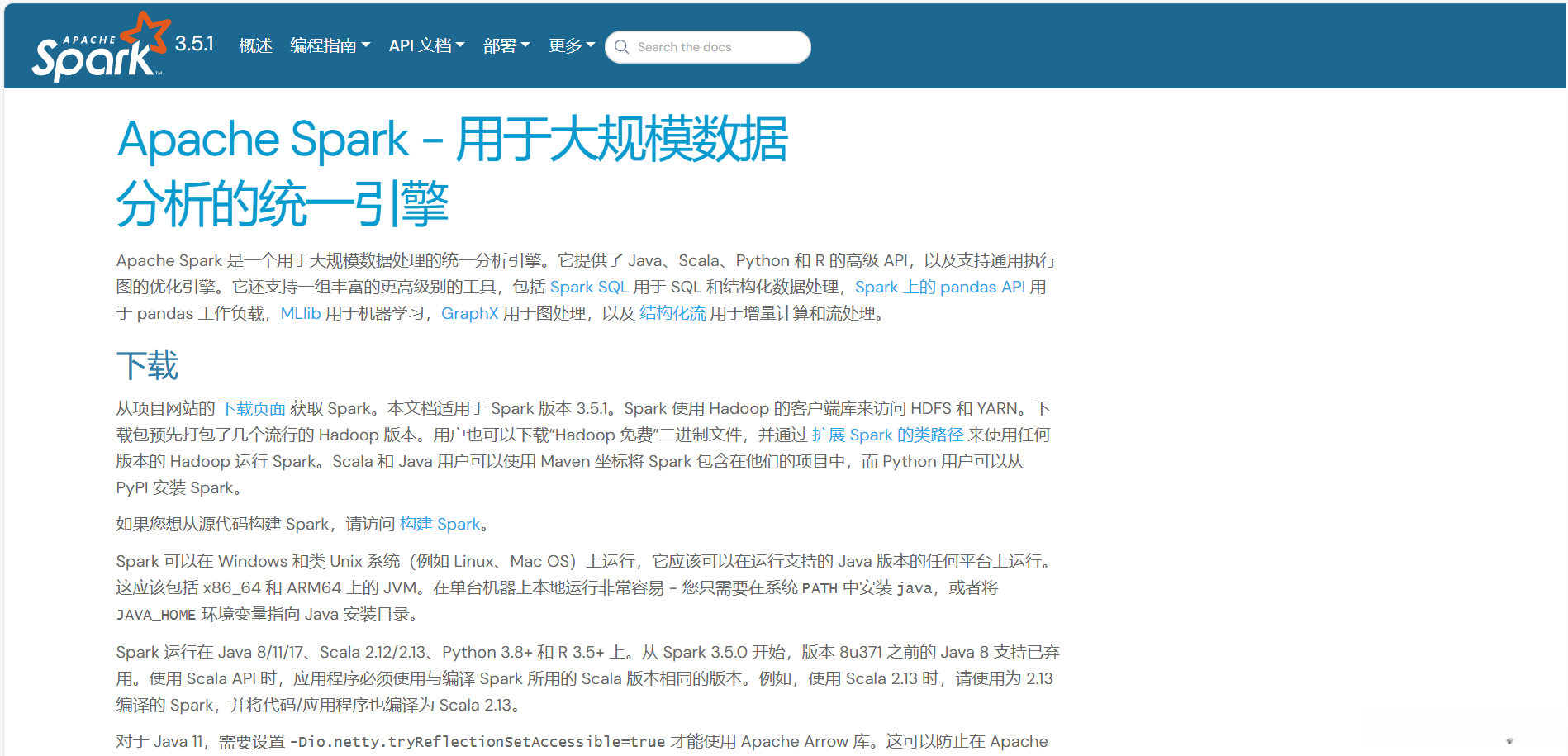This screenshot has width=1568, height=756.
Task: Click the 构建 Spark link
Action: point(440,524)
